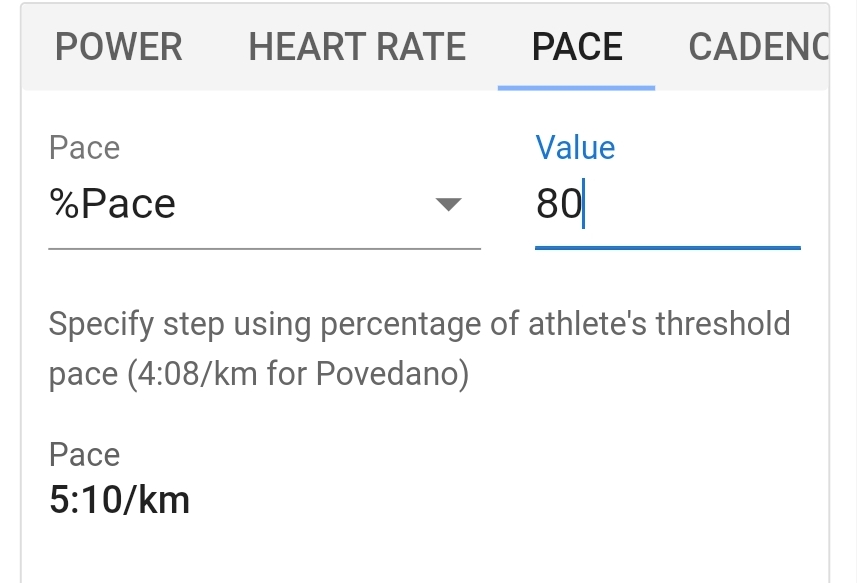Select the PACE tab
The width and height of the screenshot is (857, 583).
[x=577, y=46]
